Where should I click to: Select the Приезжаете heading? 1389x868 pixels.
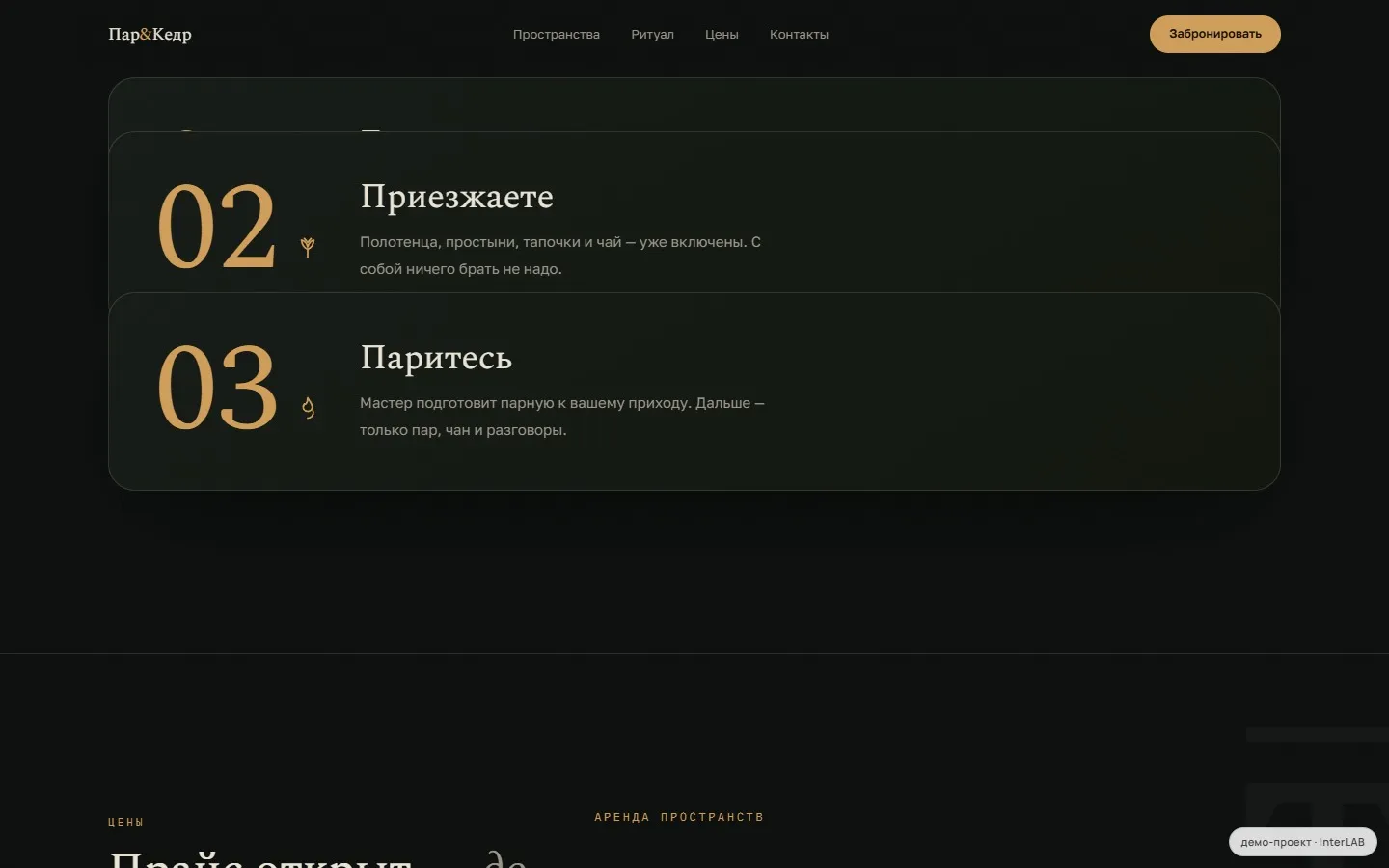456,197
